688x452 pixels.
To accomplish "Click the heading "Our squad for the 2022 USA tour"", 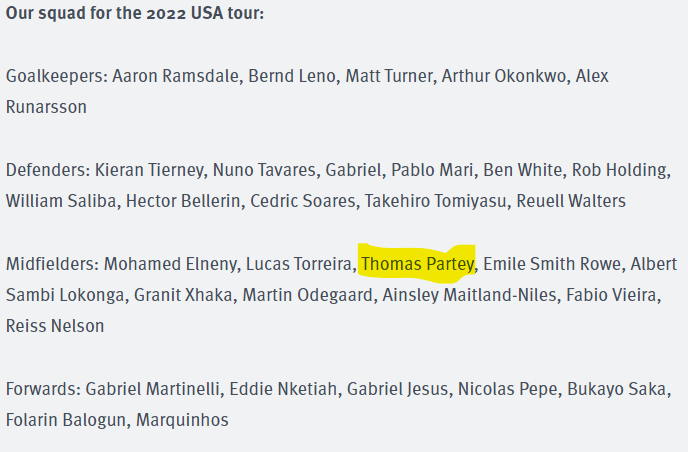I will coord(135,17).
